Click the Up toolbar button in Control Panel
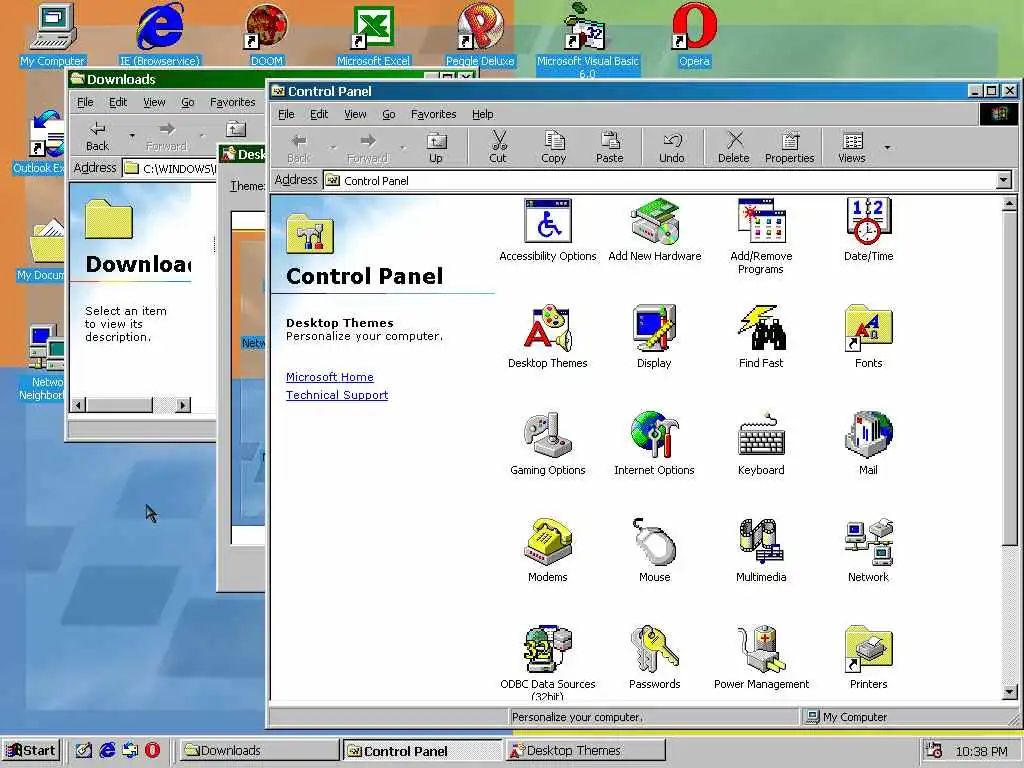The image size is (1024, 768). (x=436, y=148)
